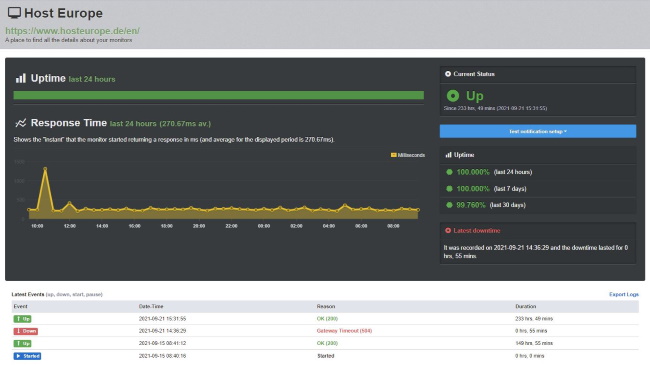650x365 pixels.
Task: Click the 0 hrs, 55 mins duration cell
Action: click(x=531, y=331)
